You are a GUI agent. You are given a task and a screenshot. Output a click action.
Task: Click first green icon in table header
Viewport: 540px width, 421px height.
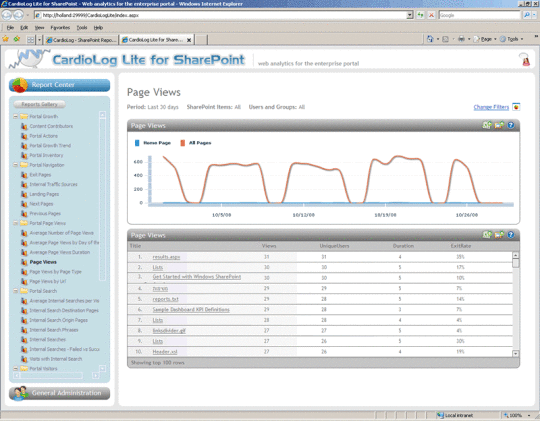[x=487, y=235]
